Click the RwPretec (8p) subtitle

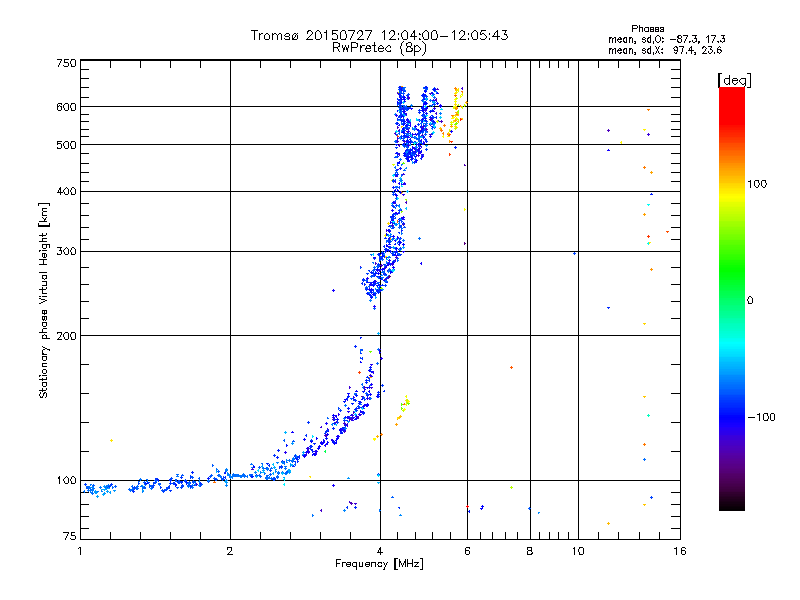click(379, 48)
